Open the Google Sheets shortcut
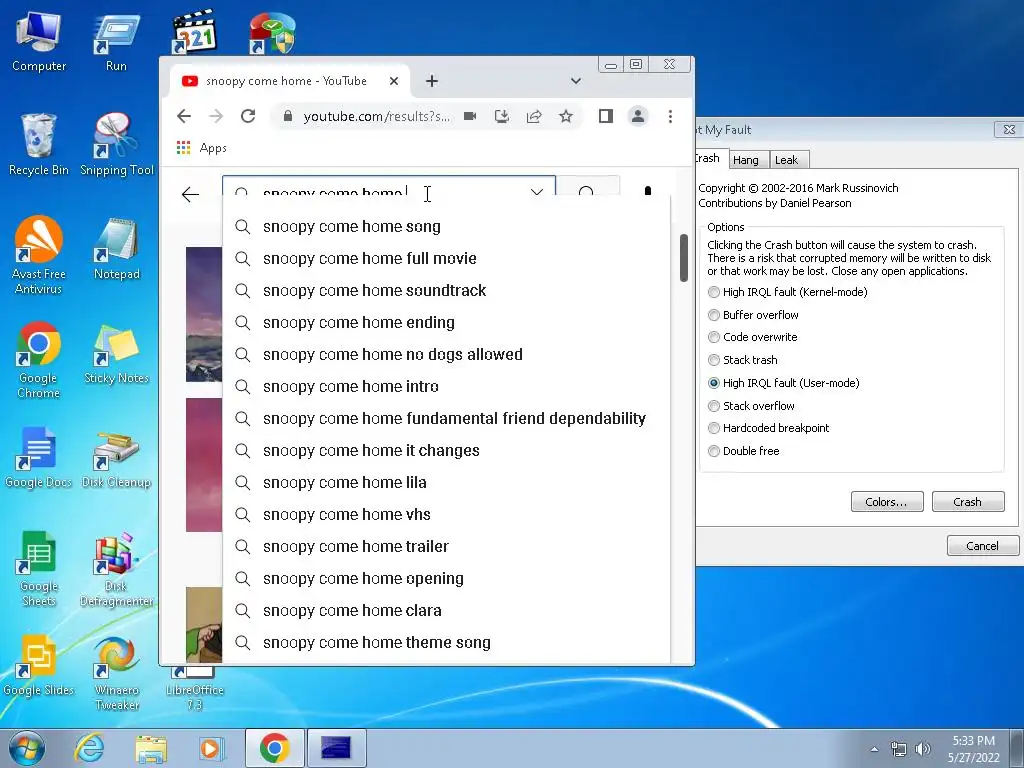 click(x=39, y=568)
